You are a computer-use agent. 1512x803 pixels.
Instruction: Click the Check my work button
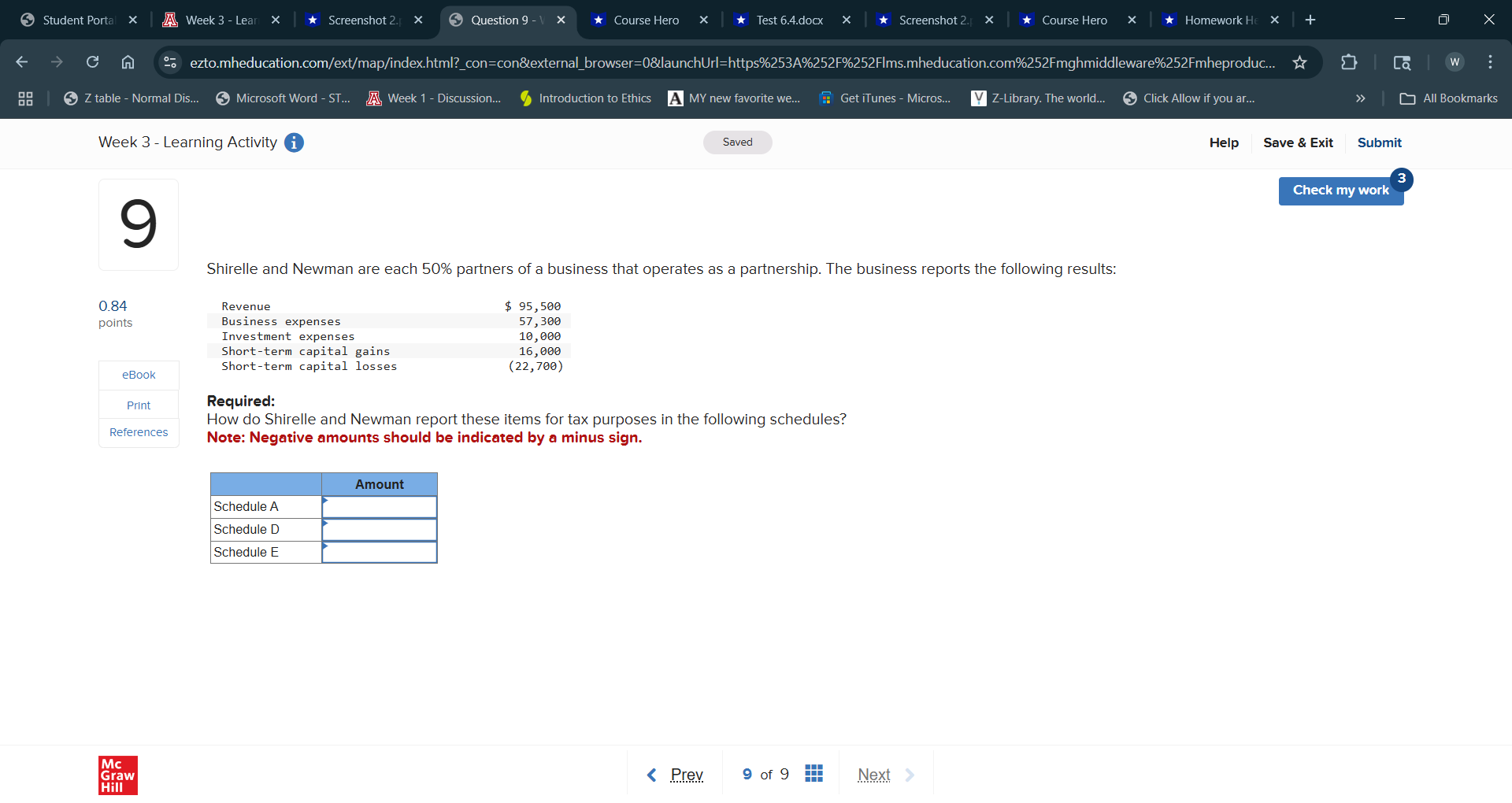click(x=1340, y=190)
